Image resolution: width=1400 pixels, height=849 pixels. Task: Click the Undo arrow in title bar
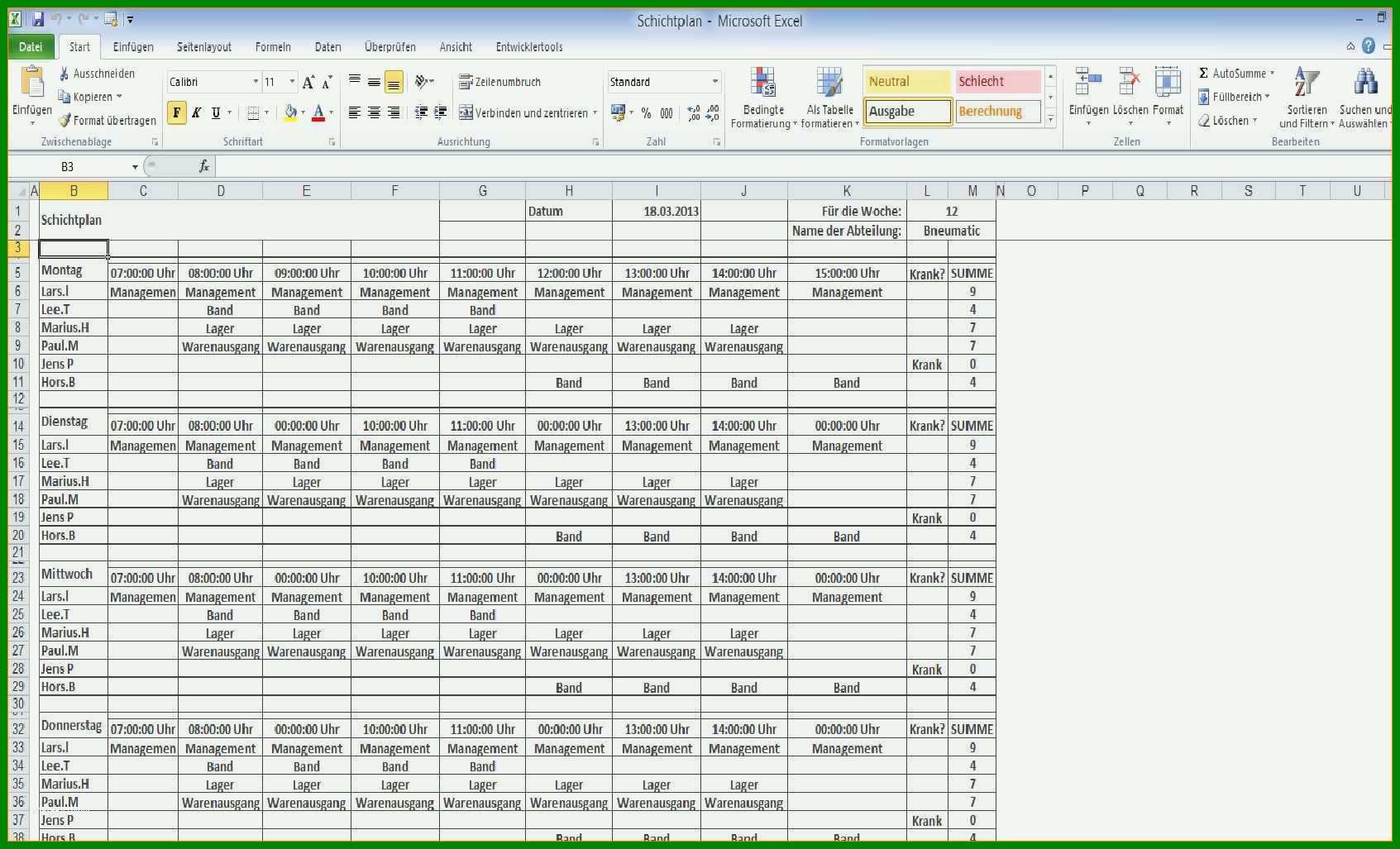pyautogui.click(x=56, y=19)
